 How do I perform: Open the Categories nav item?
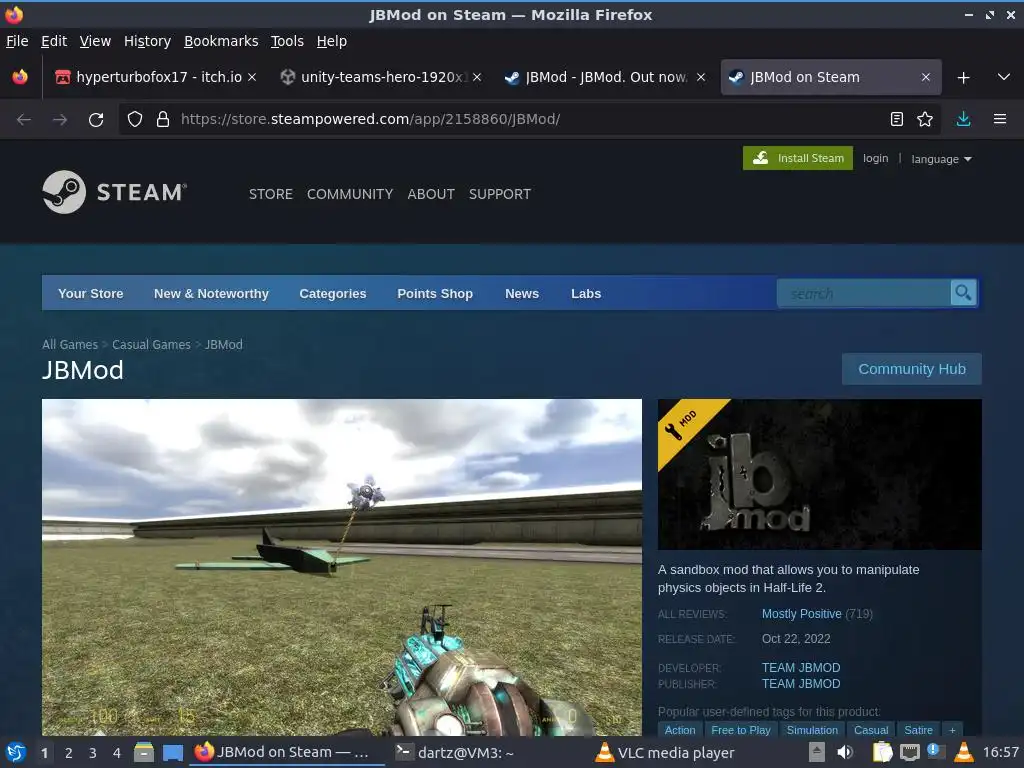pos(332,293)
